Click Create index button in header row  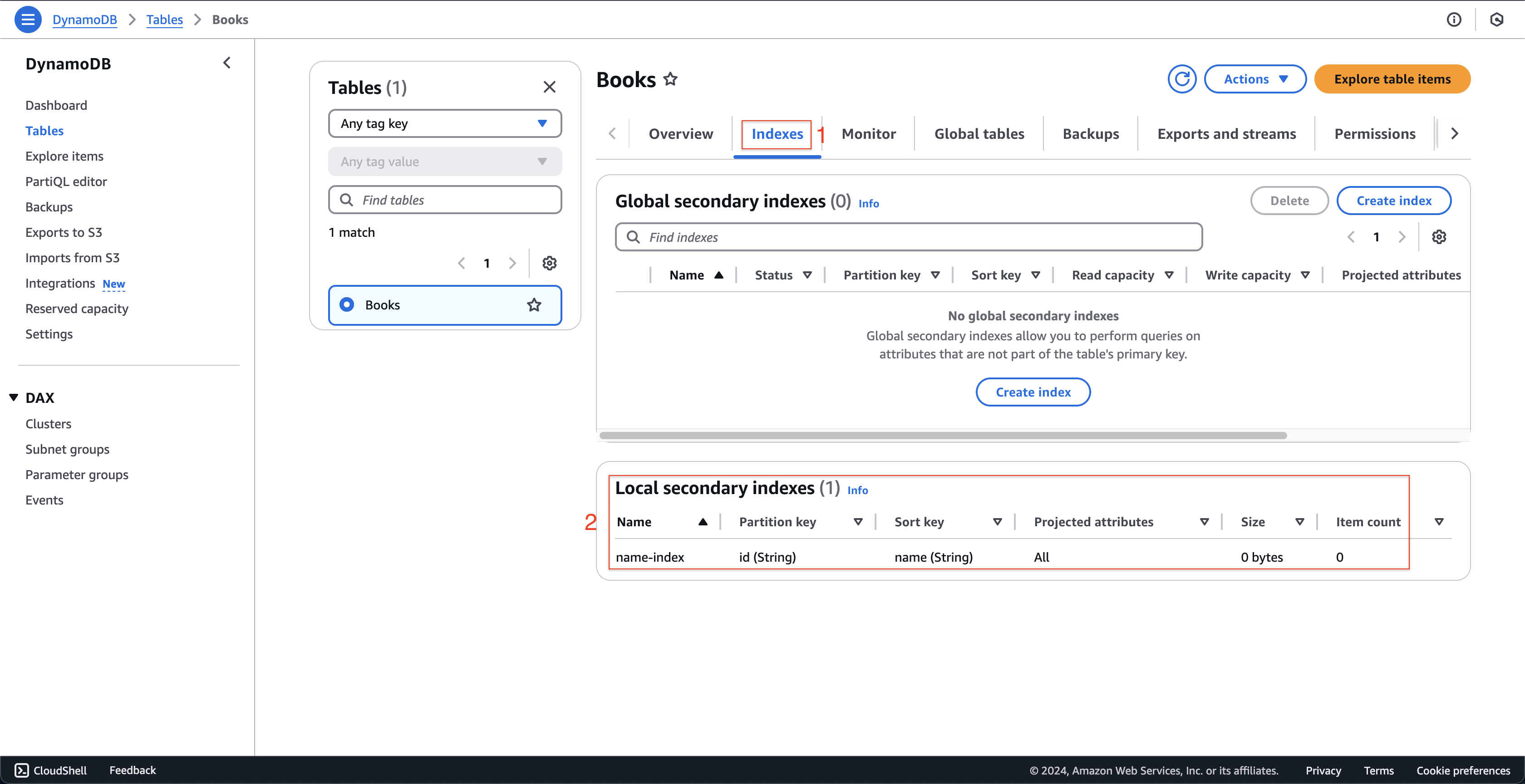coord(1393,201)
